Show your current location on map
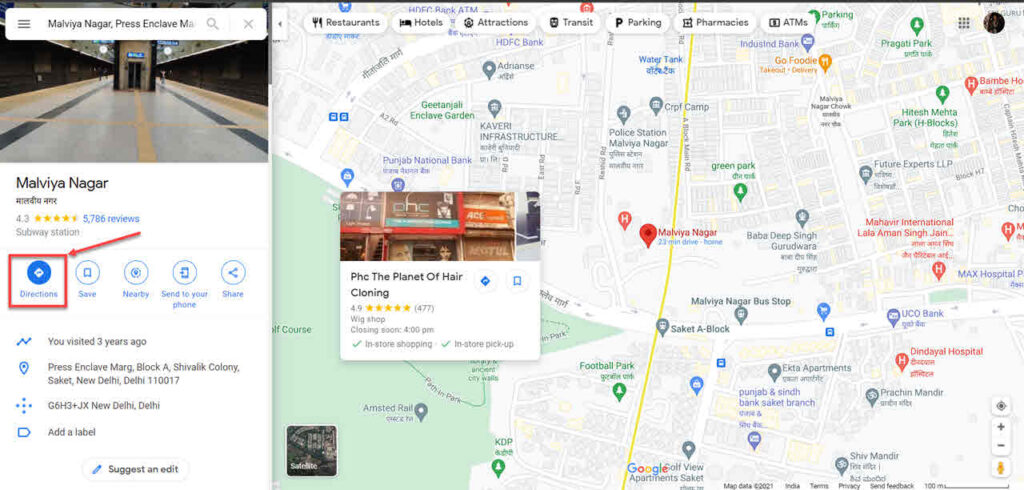 (1000, 406)
